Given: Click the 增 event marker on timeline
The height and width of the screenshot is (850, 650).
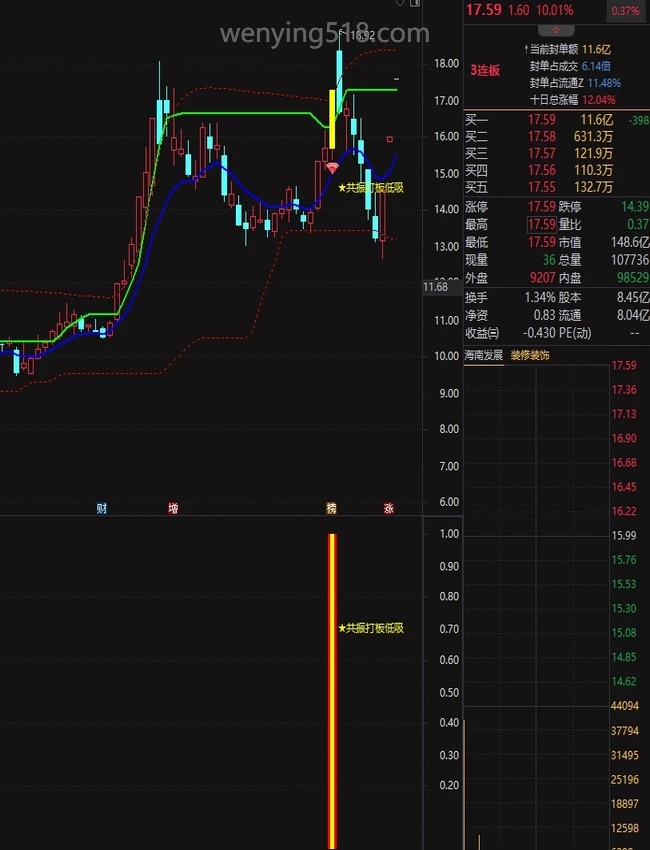Looking at the screenshot, I should (173, 509).
